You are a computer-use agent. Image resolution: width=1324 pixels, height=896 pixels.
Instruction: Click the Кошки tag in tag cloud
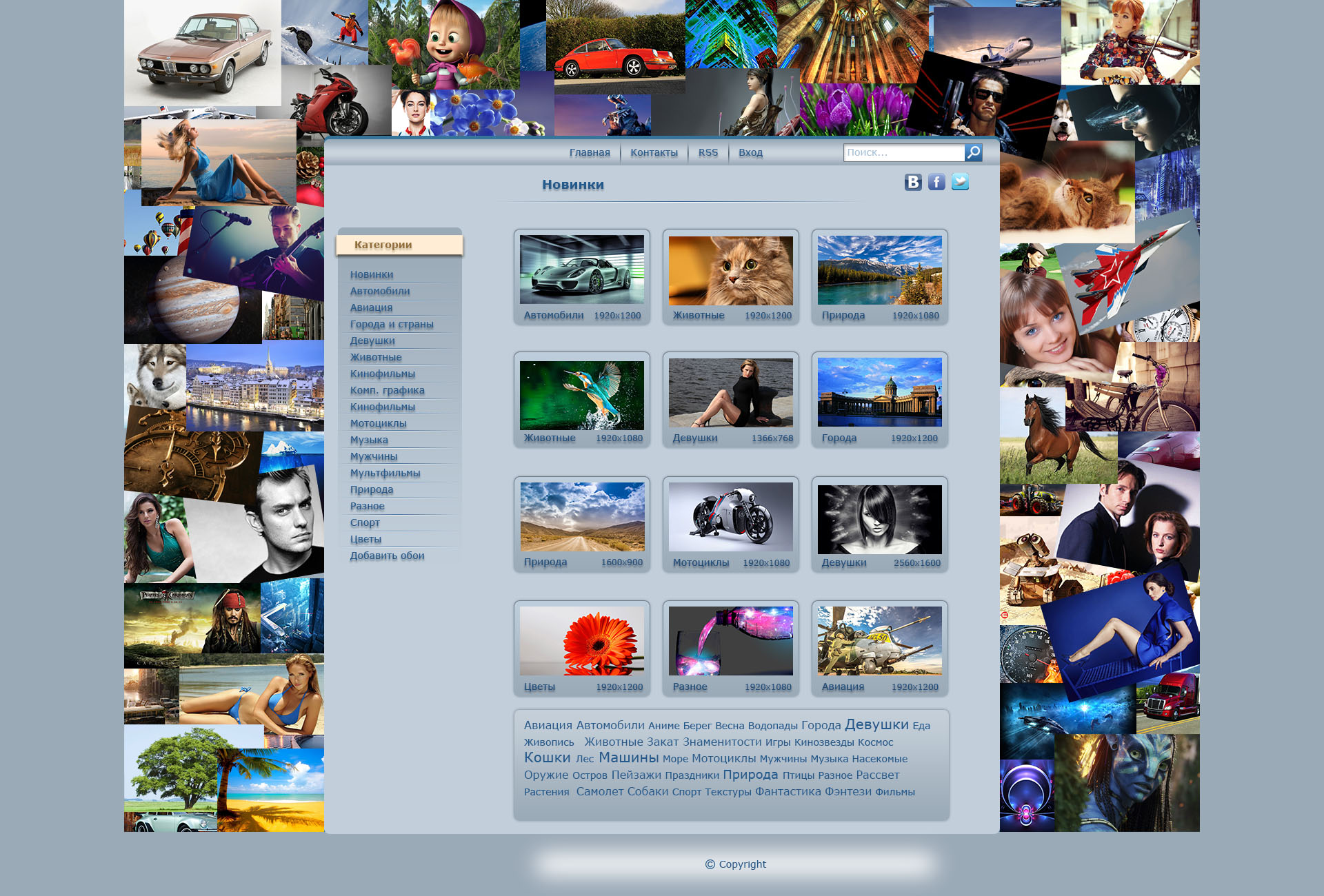[547, 757]
